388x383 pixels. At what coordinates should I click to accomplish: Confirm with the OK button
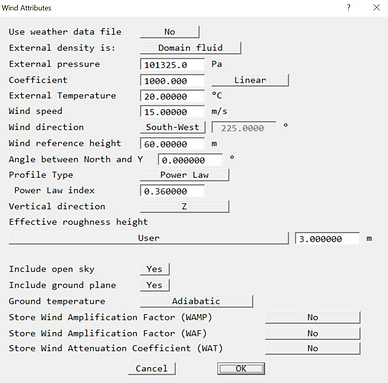point(241,369)
